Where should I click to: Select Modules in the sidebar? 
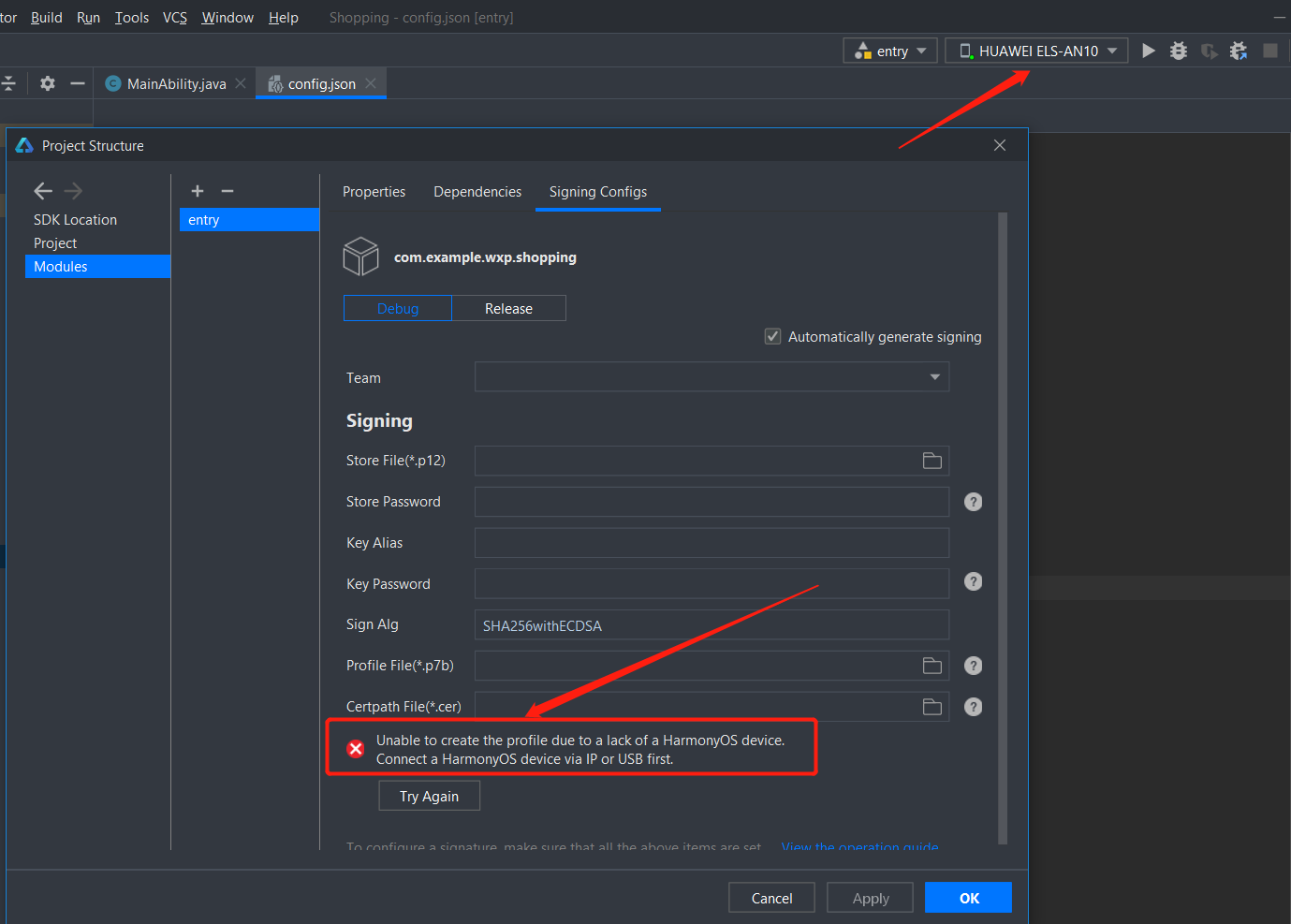(97, 266)
